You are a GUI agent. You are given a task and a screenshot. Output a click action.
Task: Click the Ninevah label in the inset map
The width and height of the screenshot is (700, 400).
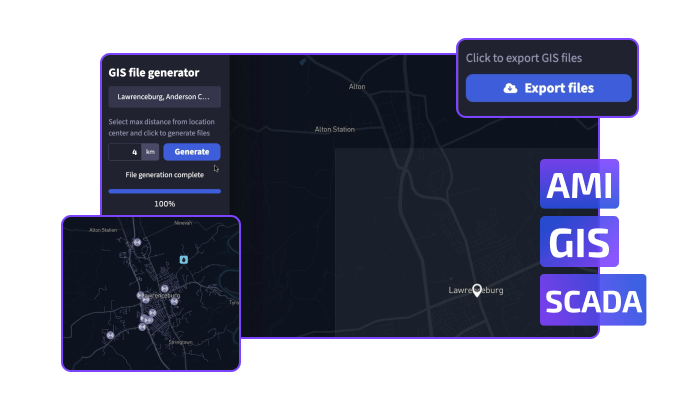[x=182, y=223]
